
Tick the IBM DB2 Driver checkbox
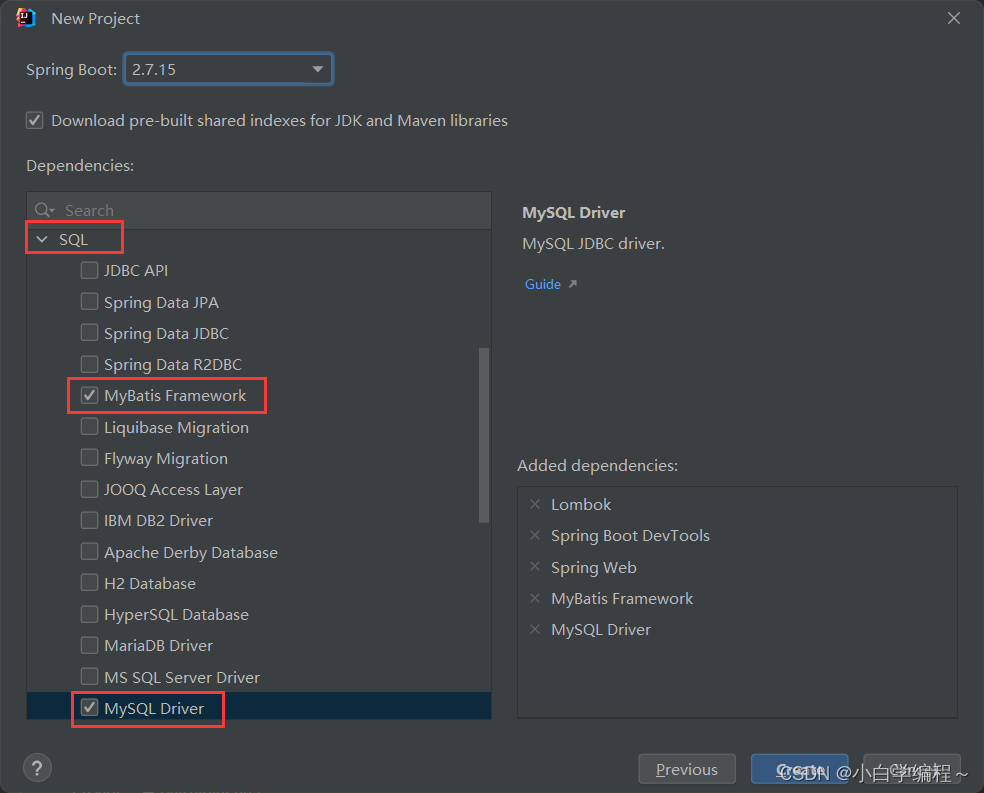pyautogui.click(x=89, y=520)
